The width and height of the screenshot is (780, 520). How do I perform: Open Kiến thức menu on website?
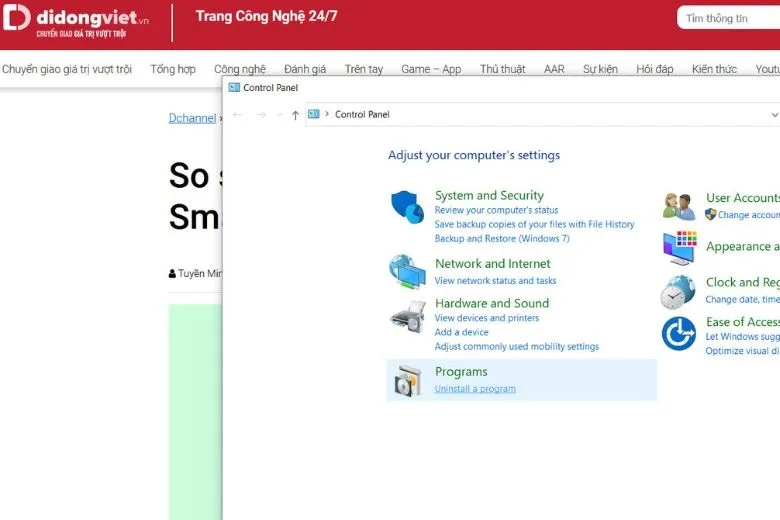[x=714, y=69]
